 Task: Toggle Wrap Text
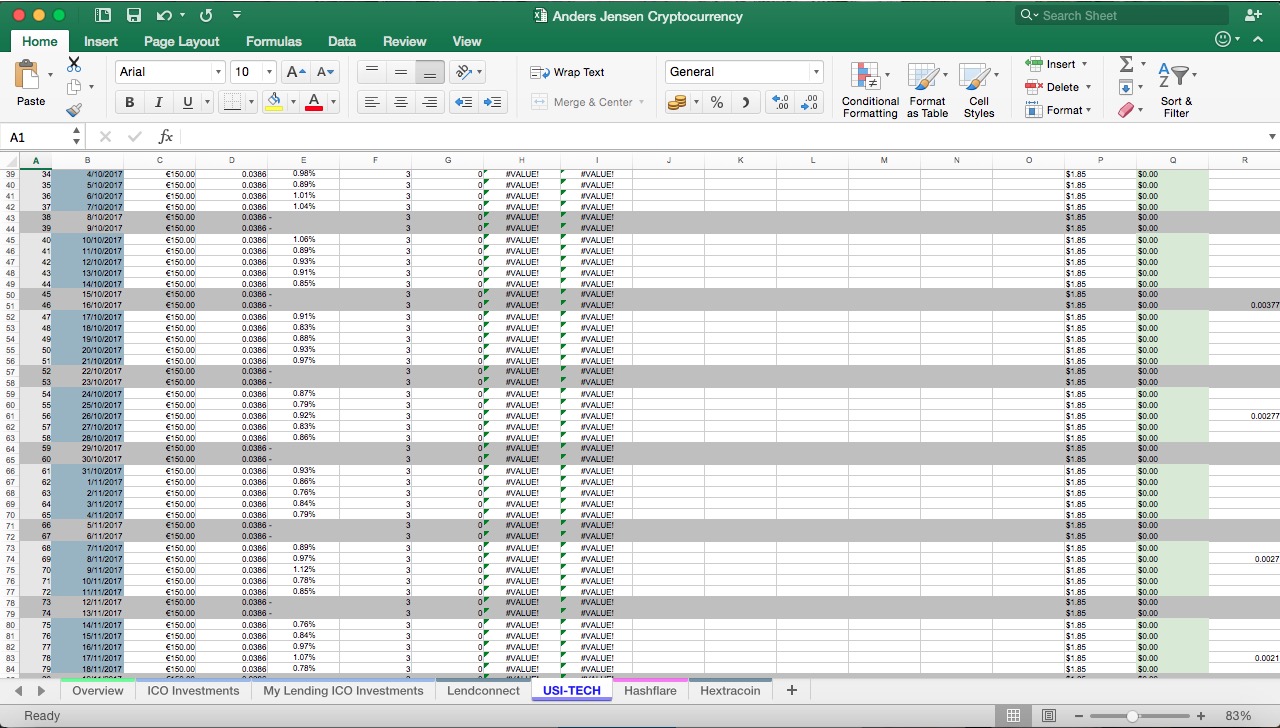click(567, 72)
